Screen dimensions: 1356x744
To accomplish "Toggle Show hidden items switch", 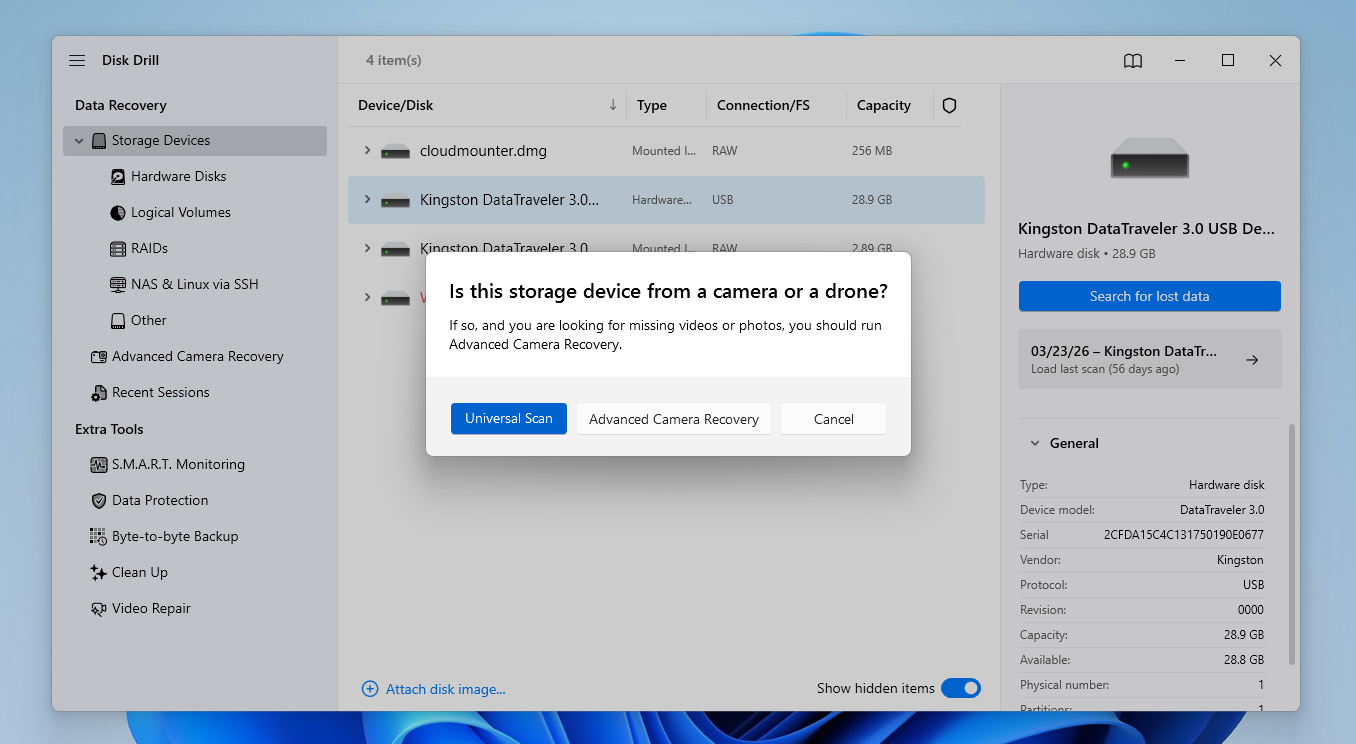I will click(961, 688).
